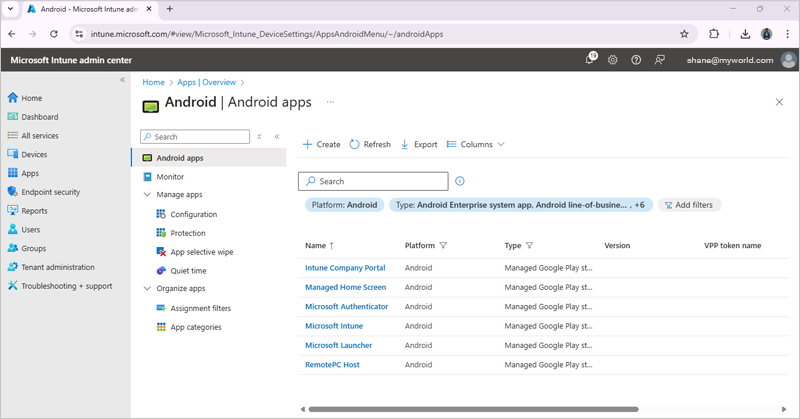The height and width of the screenshot is (419, 800).
Task: Click the Add filters button
Action: (x=689, y=205)
